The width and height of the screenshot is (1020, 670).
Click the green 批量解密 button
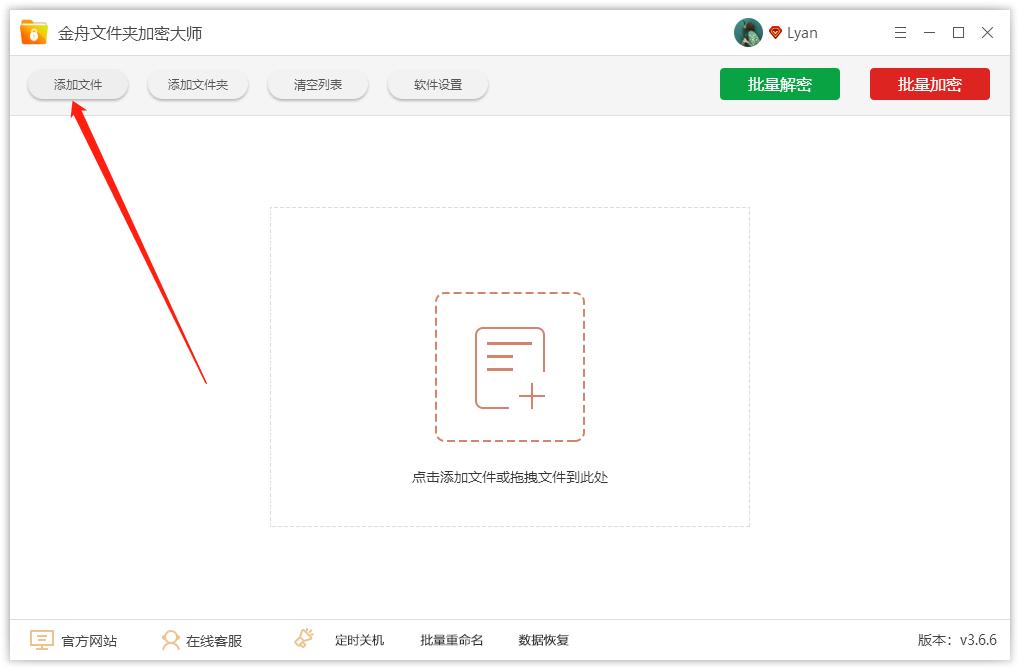click(780, 84)
